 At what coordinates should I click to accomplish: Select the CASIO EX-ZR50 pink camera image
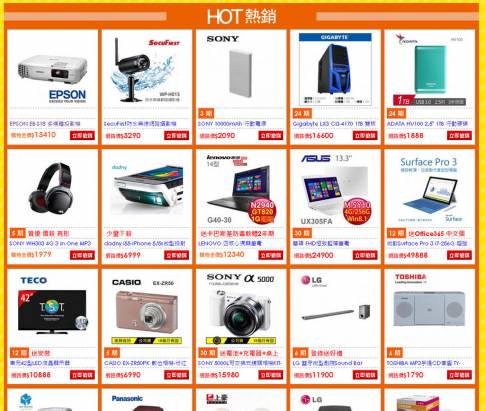tap(147, 309)
